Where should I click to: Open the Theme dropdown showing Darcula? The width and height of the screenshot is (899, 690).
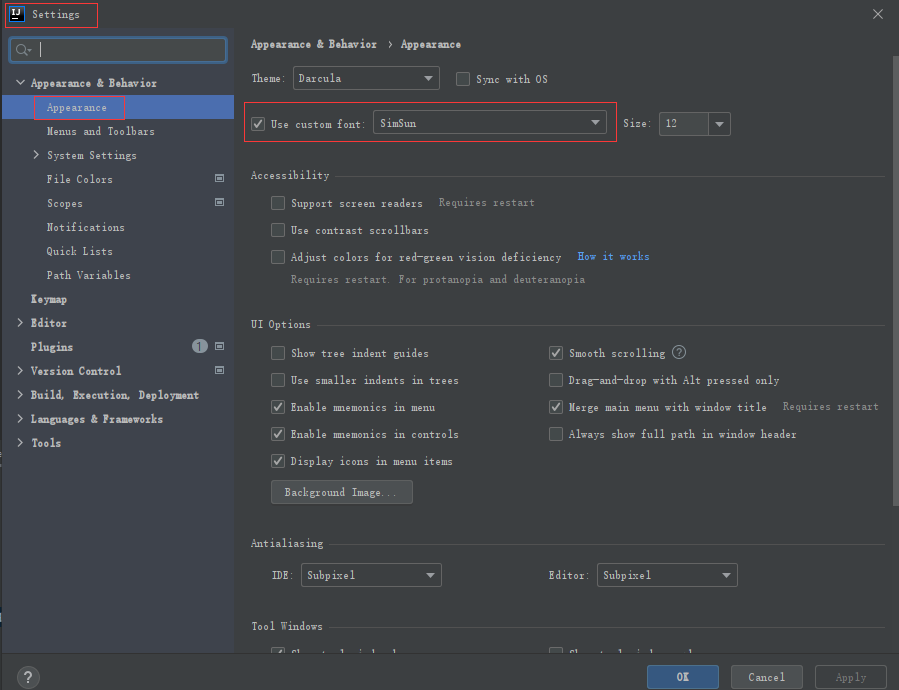(366, 78)
